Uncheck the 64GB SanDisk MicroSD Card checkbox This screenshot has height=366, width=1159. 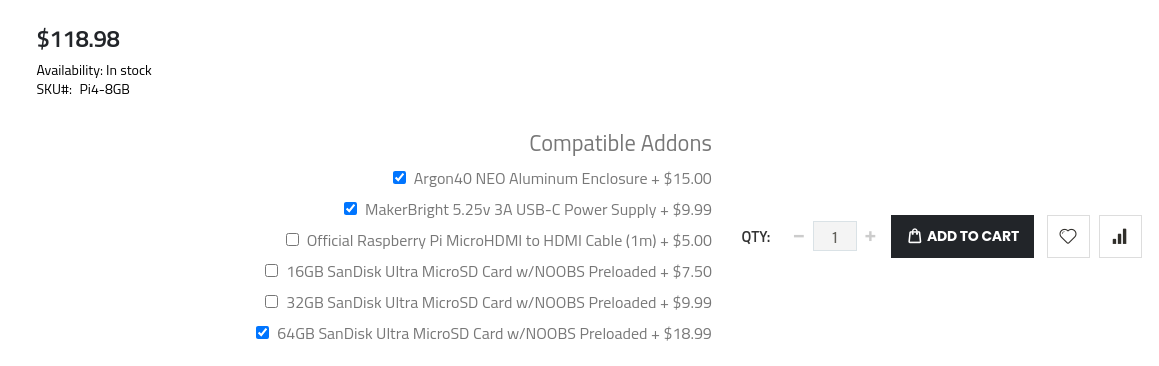262,333
